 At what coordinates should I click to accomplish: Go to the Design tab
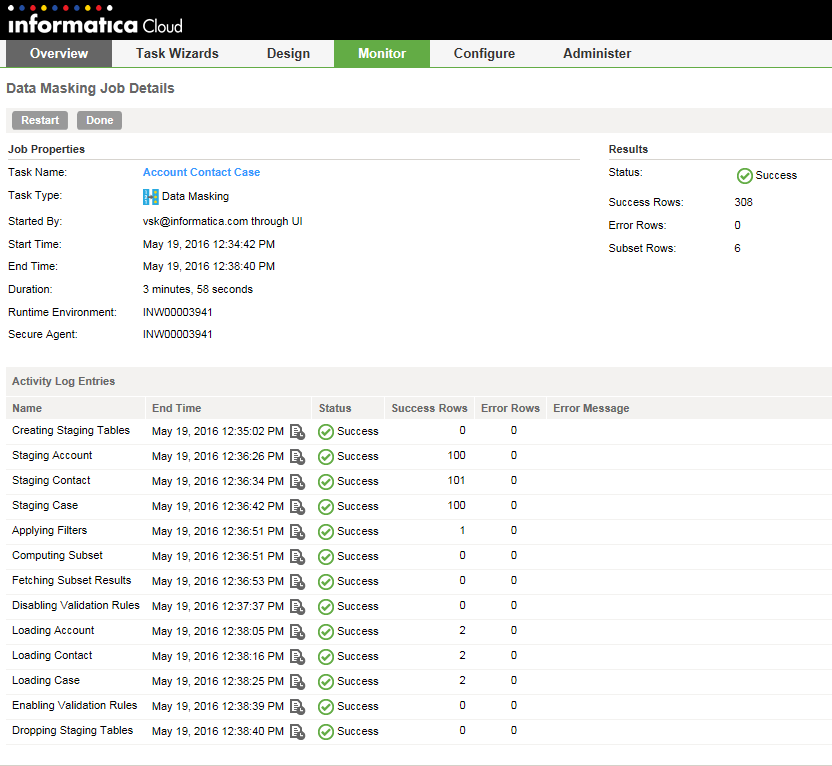pyautogui.click(x=288, y=54)
